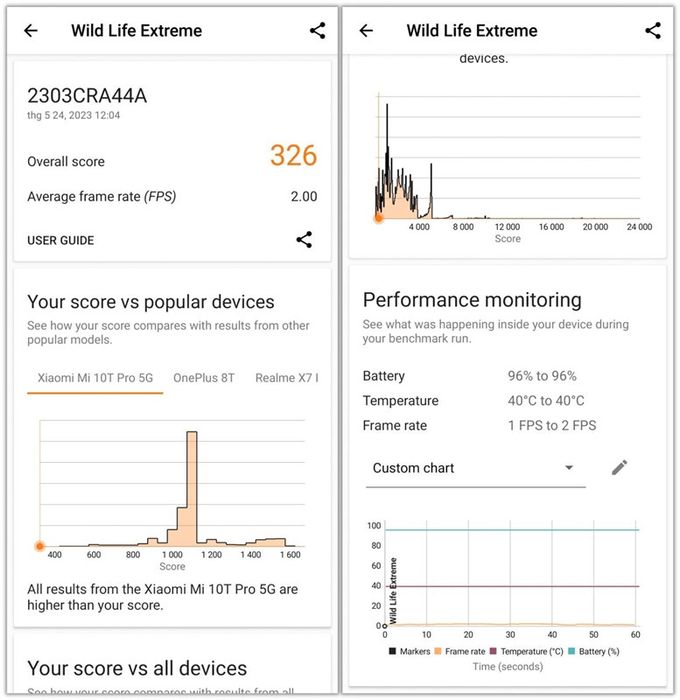The height and width of the screenshot is (700, 680).
Task: Tap the share icon in the left screen header
Action: (x=317, y=31)
